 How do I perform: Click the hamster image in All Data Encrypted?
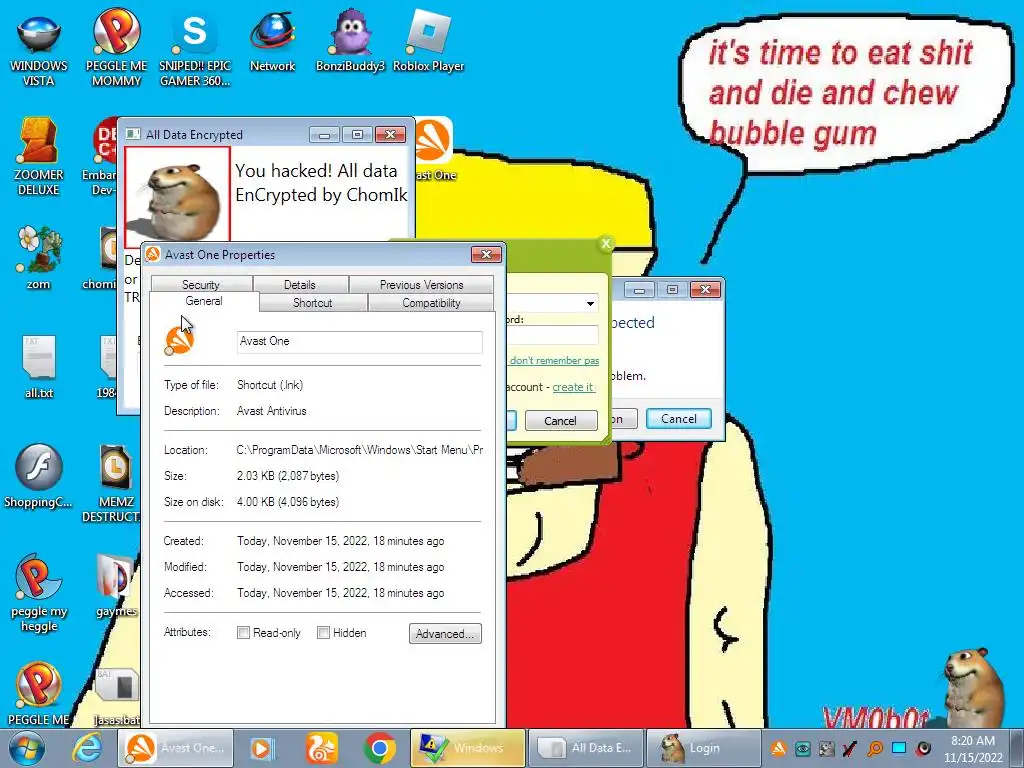[x=178, y=195]
